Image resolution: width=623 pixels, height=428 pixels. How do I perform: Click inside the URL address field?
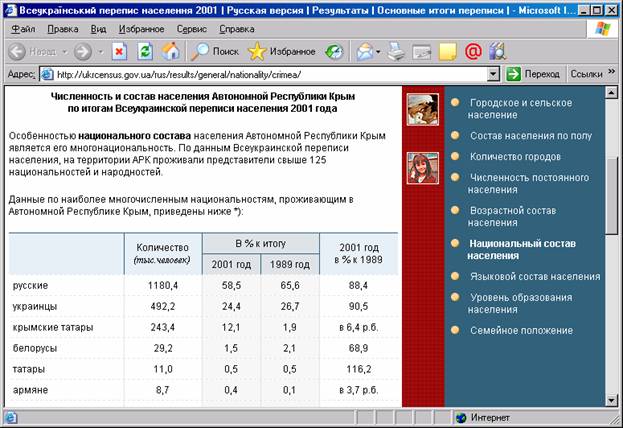coord(270,74)
